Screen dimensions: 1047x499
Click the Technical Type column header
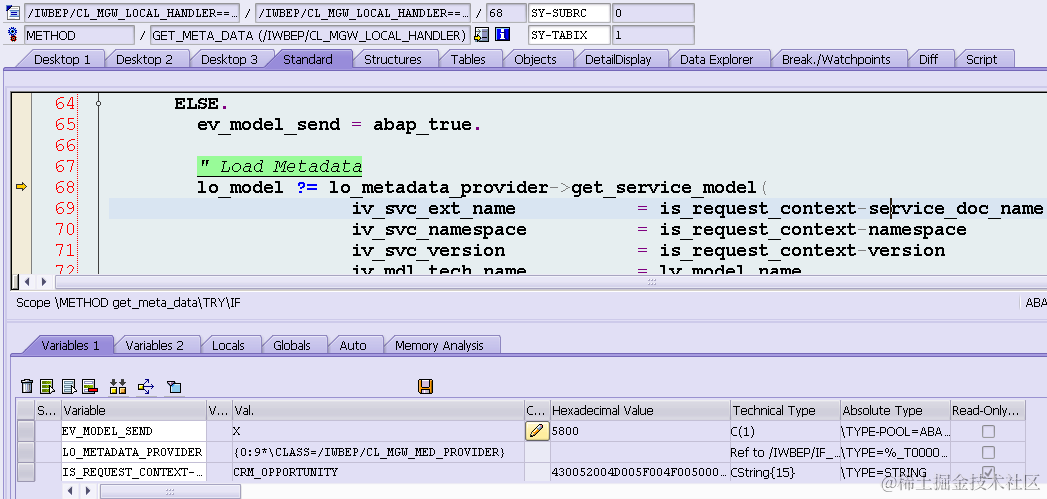pyautogui.click(x=785, y=410)
